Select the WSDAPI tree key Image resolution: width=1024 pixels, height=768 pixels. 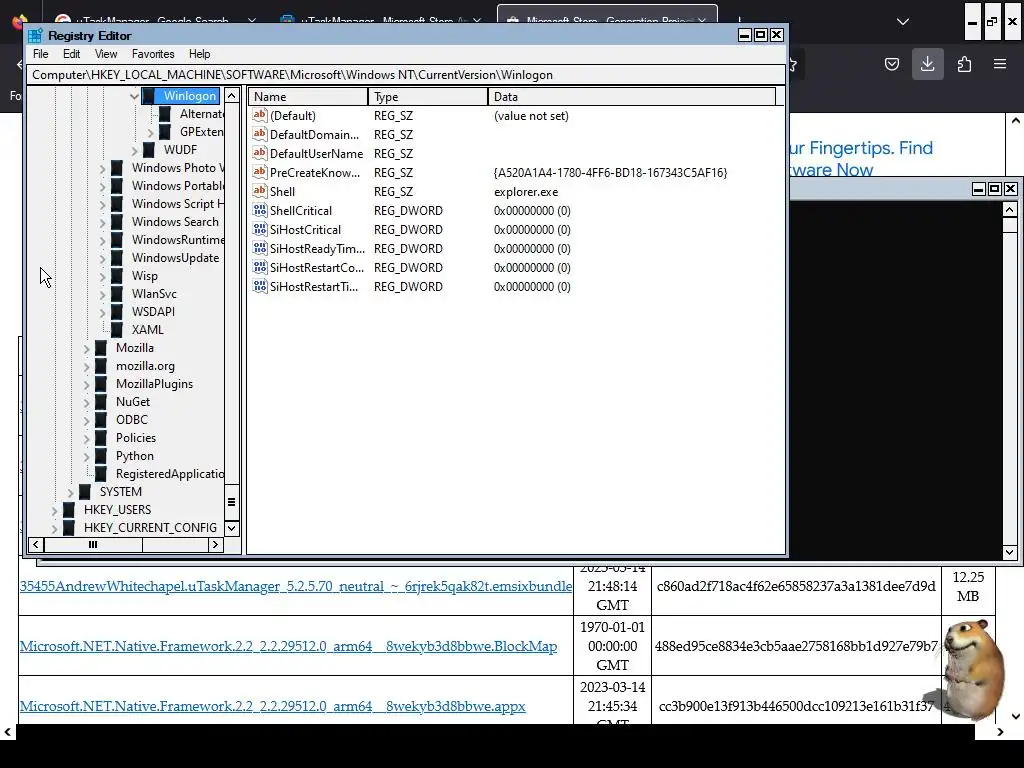[153, 312]
